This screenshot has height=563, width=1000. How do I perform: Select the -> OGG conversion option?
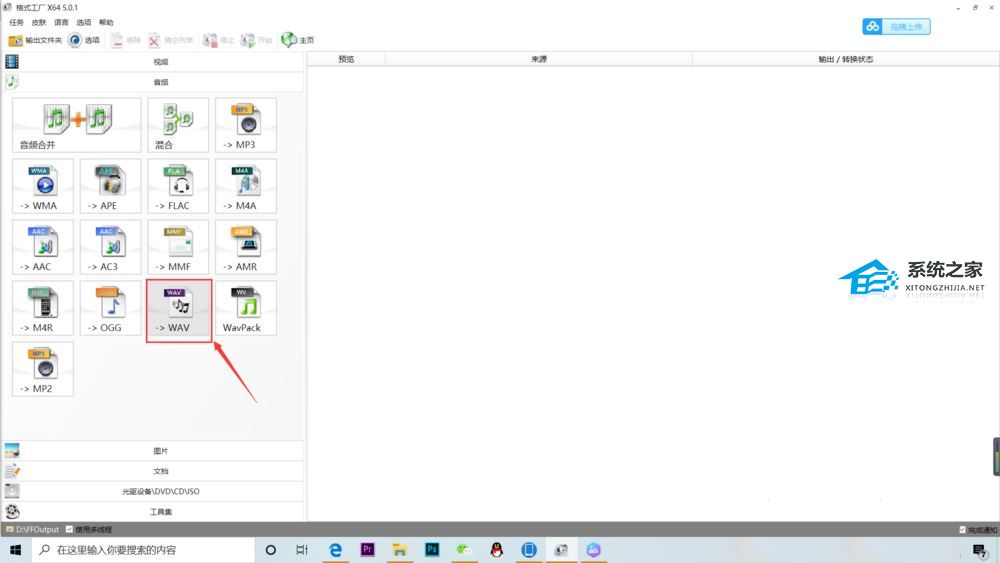(x=110, y=308)
